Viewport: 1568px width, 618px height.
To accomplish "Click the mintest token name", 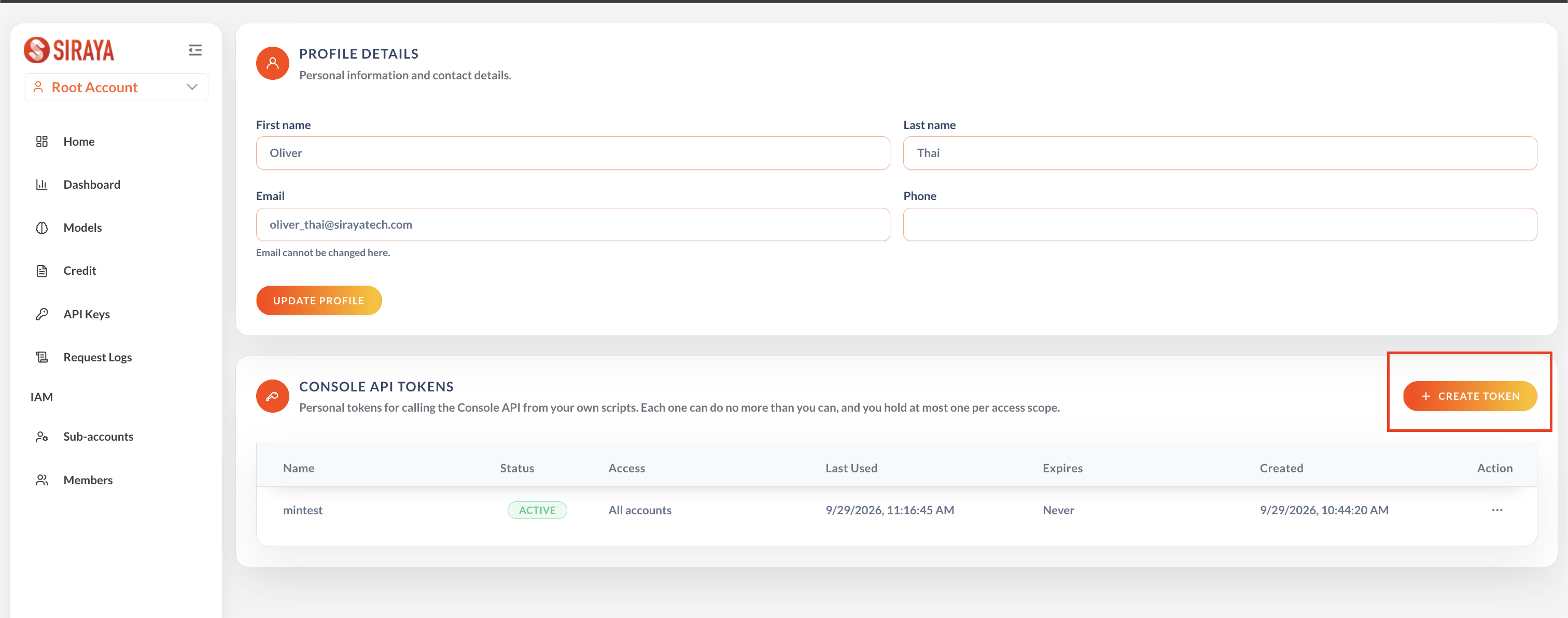I will click(x=302, y=510).
